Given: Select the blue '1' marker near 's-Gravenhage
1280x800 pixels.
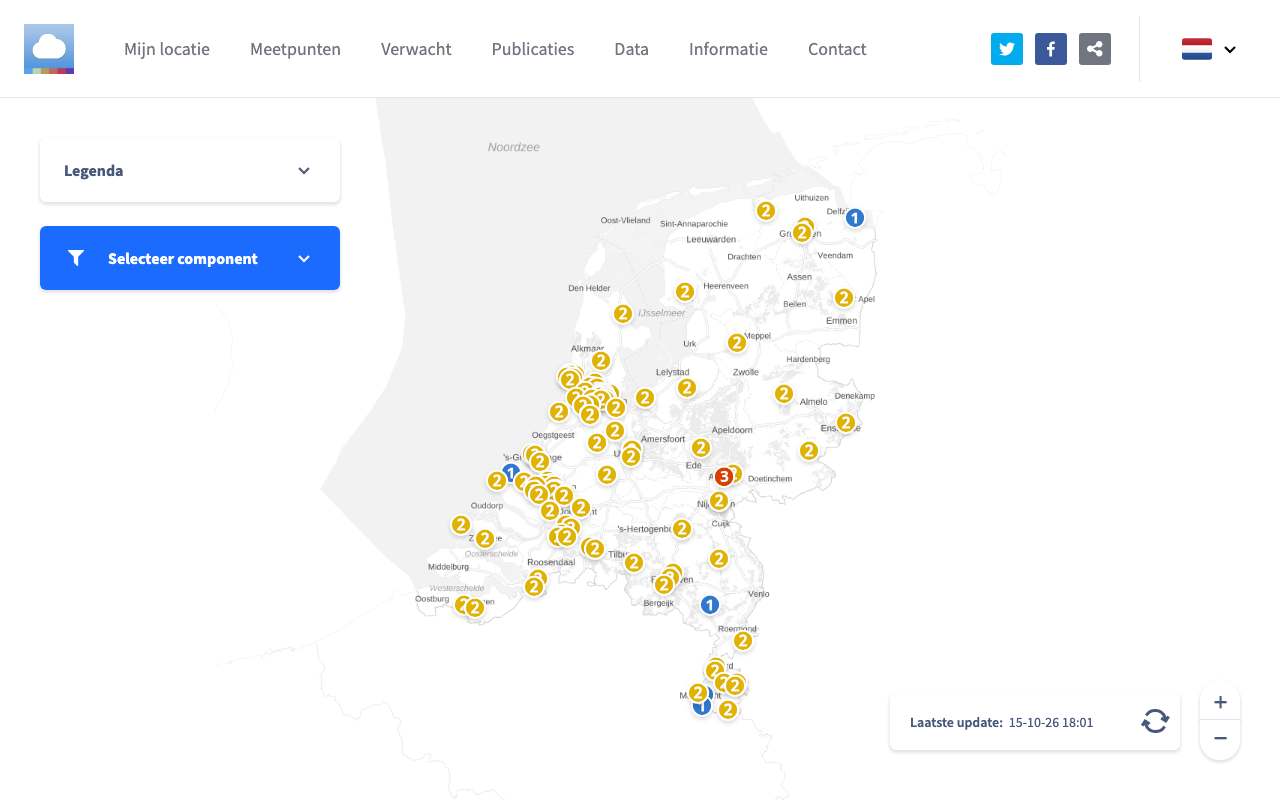Looking at the screenshot, I should pos(511,472).
